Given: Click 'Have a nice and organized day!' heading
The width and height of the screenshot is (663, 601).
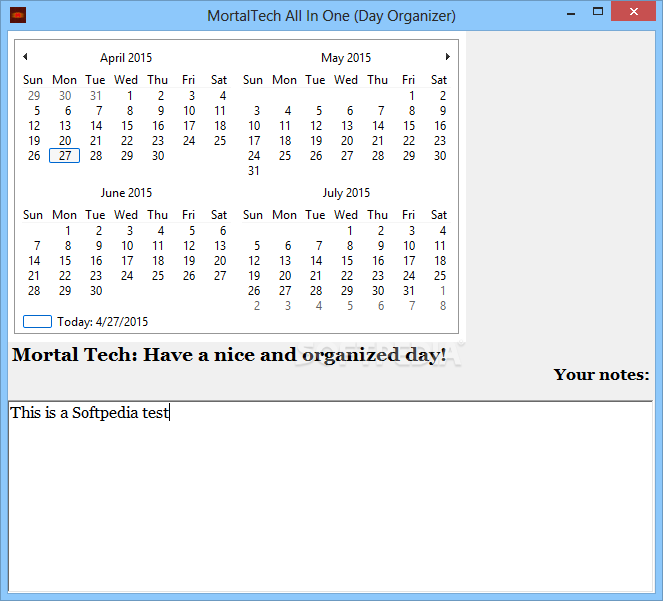Looking at the screenshot, I should [x=295, y=355].
